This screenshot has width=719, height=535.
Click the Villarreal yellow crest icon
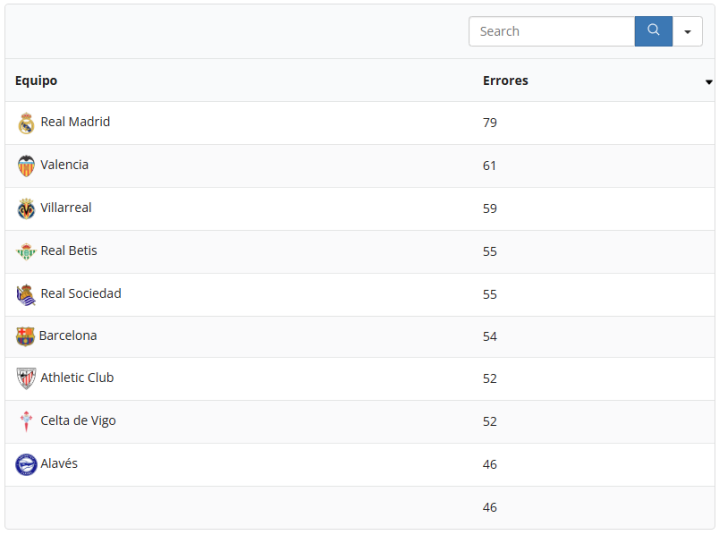tap(26, 209)
